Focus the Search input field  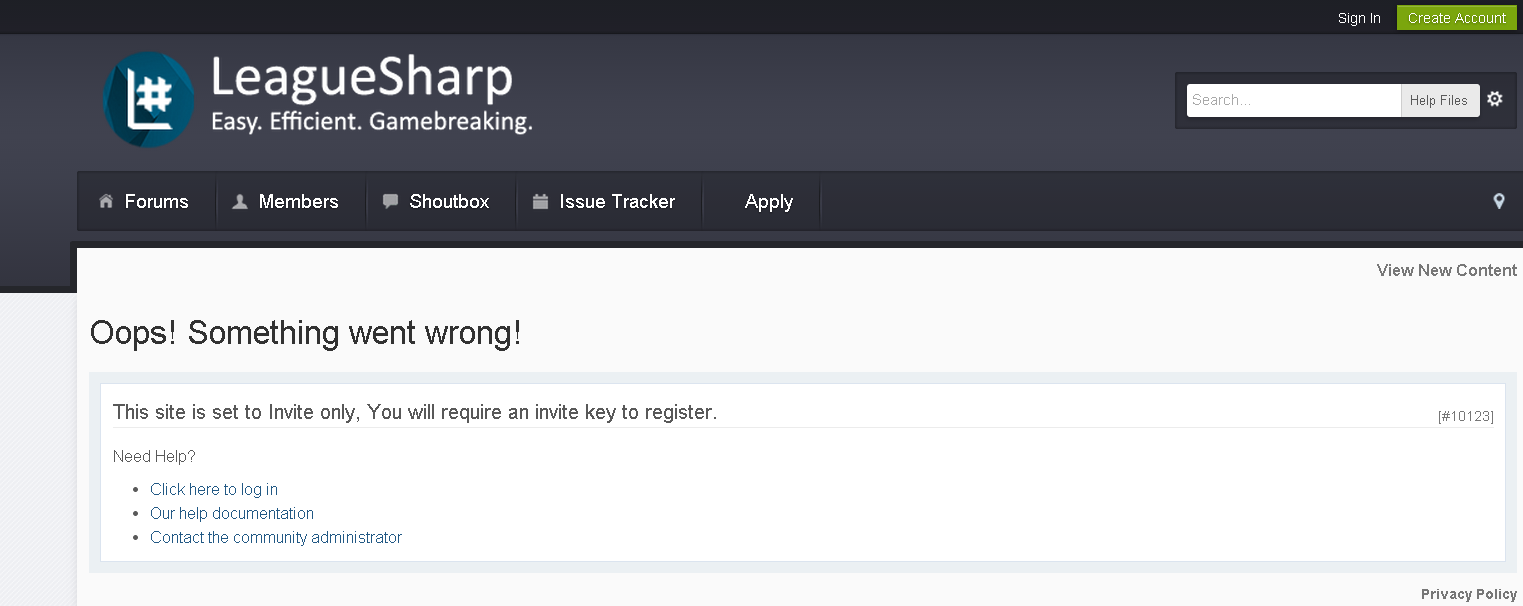point(1294,100)
